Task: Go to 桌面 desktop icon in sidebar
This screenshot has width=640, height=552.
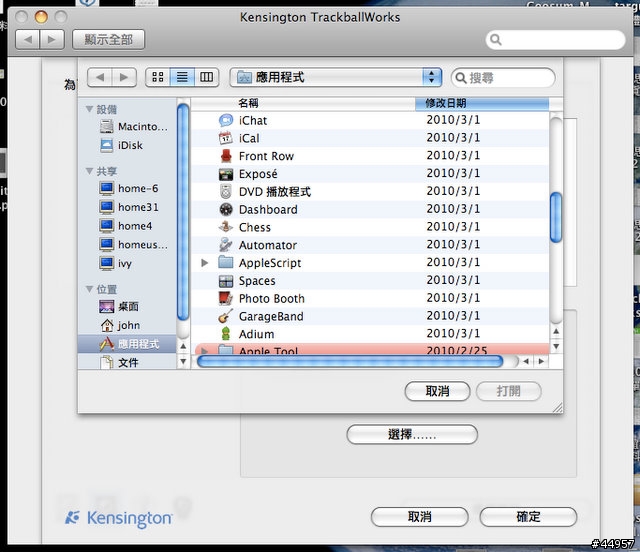Action: click(107, 307)
